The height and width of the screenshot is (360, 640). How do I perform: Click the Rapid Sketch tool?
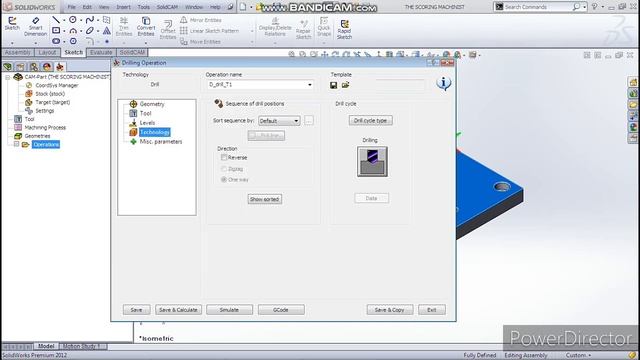[x=344, y=29]
